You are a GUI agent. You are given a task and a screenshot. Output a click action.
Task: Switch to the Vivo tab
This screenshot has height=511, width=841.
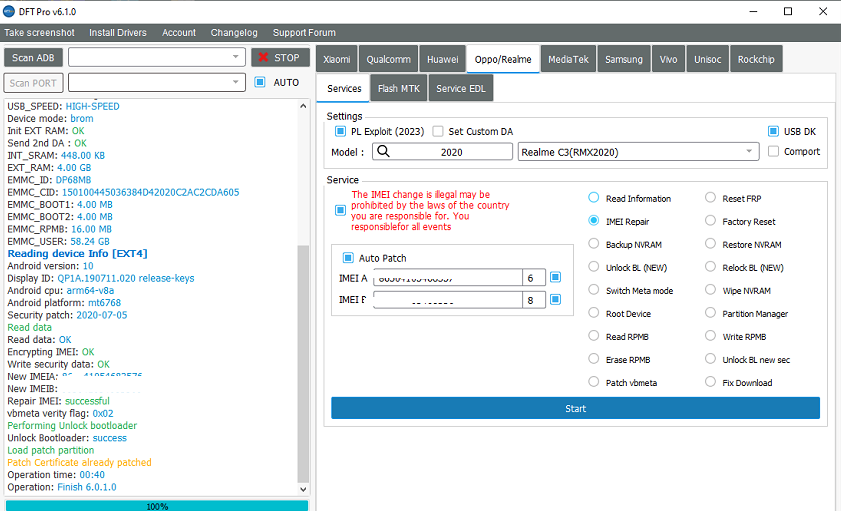[668, 59]
